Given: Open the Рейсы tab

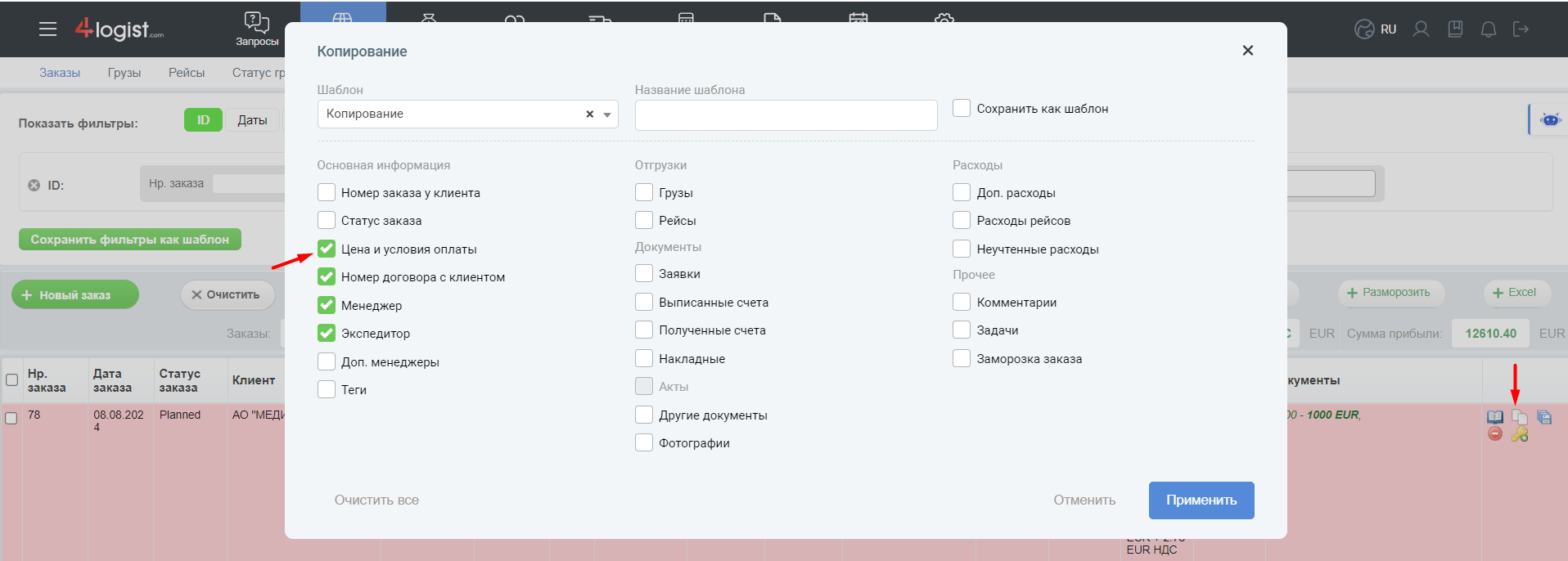Looking at the screenshot, I should click(187, 73).
